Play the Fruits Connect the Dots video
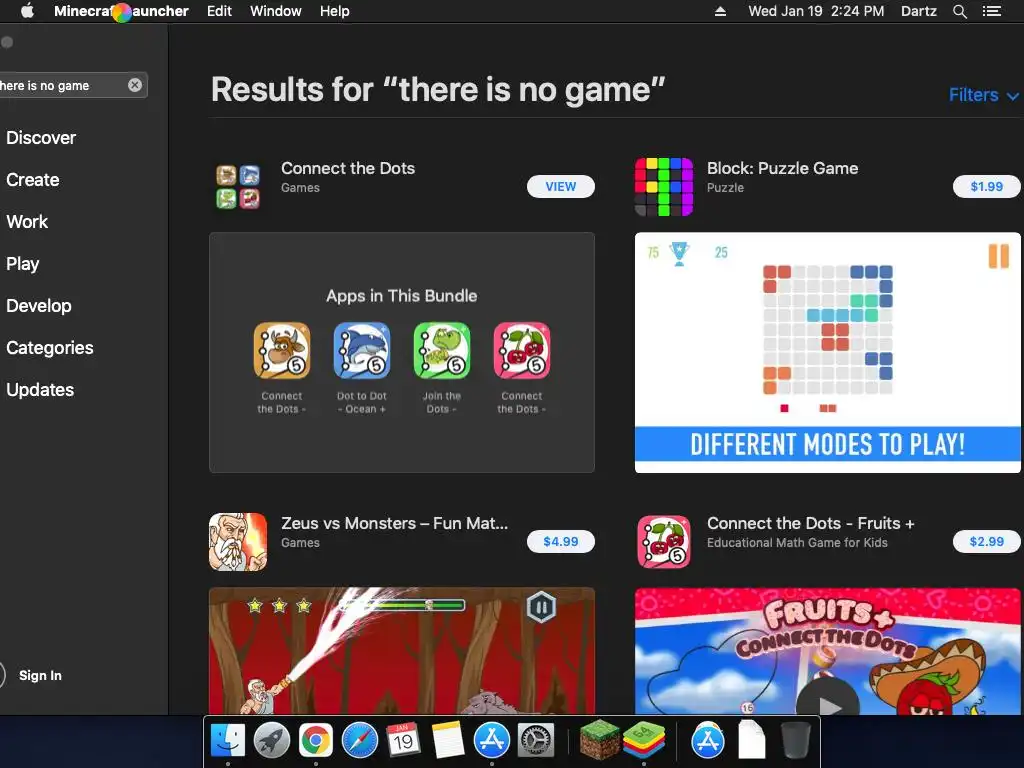Screen dimensions: 1024x768 tap(827, 705)
